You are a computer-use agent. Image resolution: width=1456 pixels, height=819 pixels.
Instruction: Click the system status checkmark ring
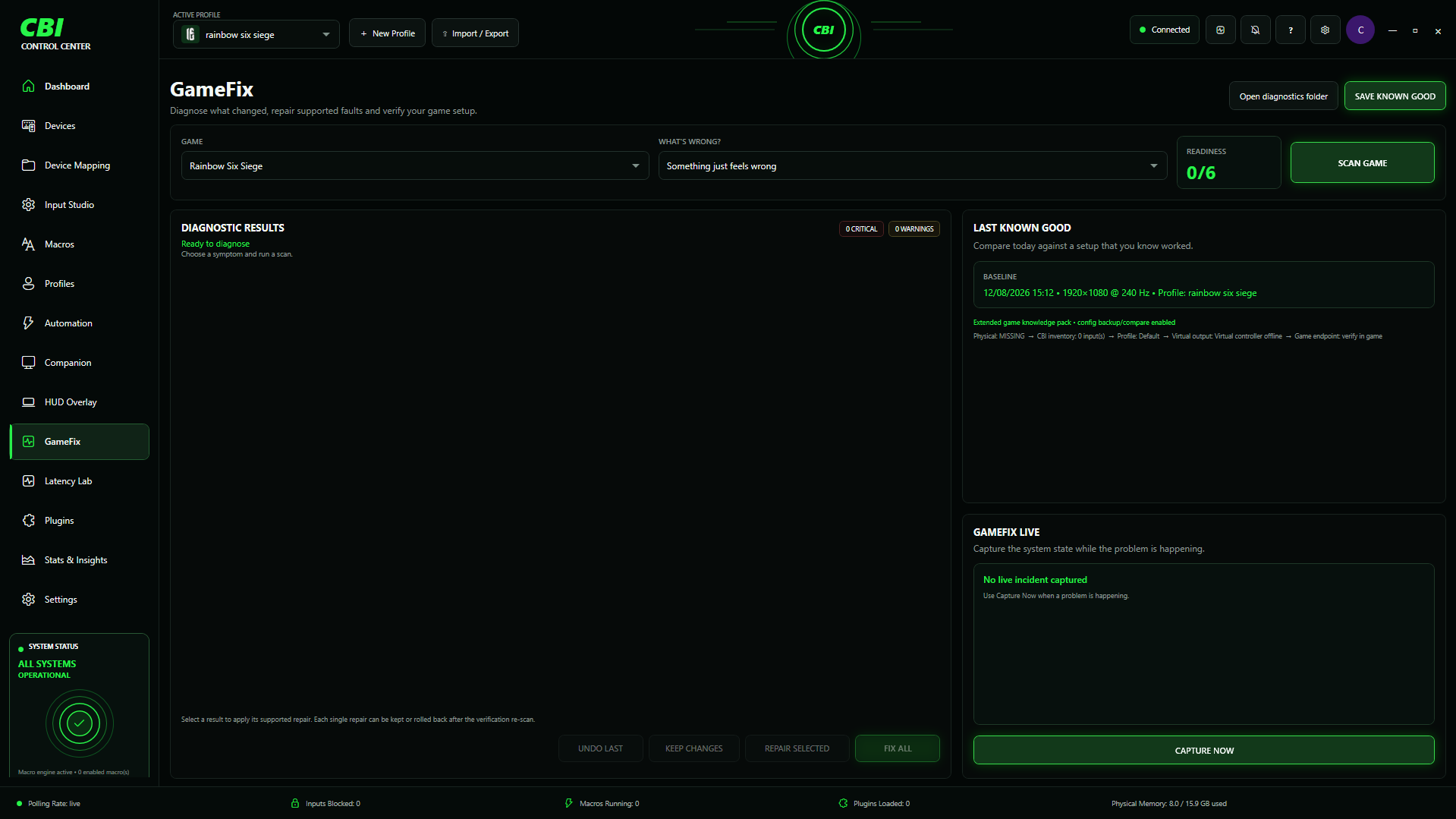point(79,723)
